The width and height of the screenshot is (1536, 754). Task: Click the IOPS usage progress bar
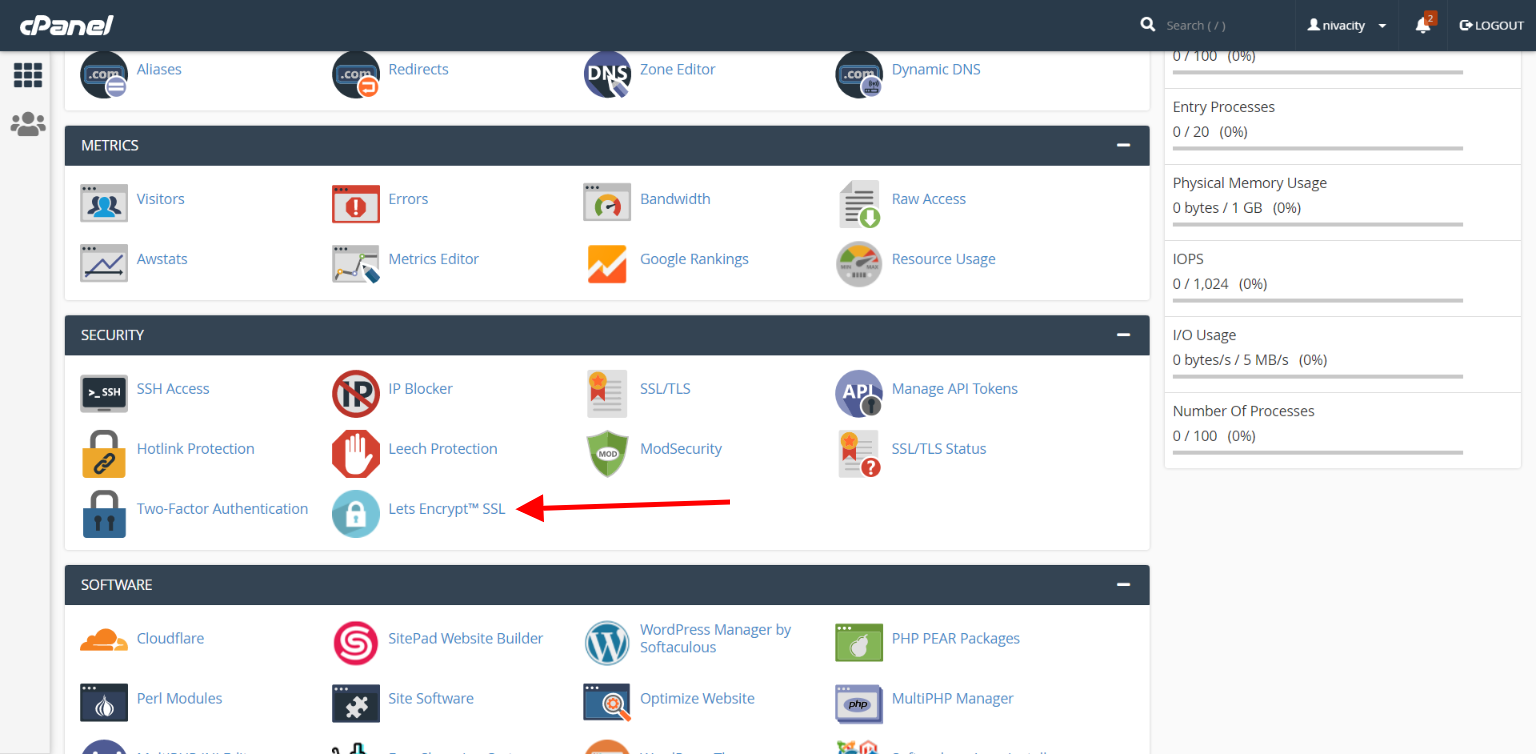(1316, 300)
